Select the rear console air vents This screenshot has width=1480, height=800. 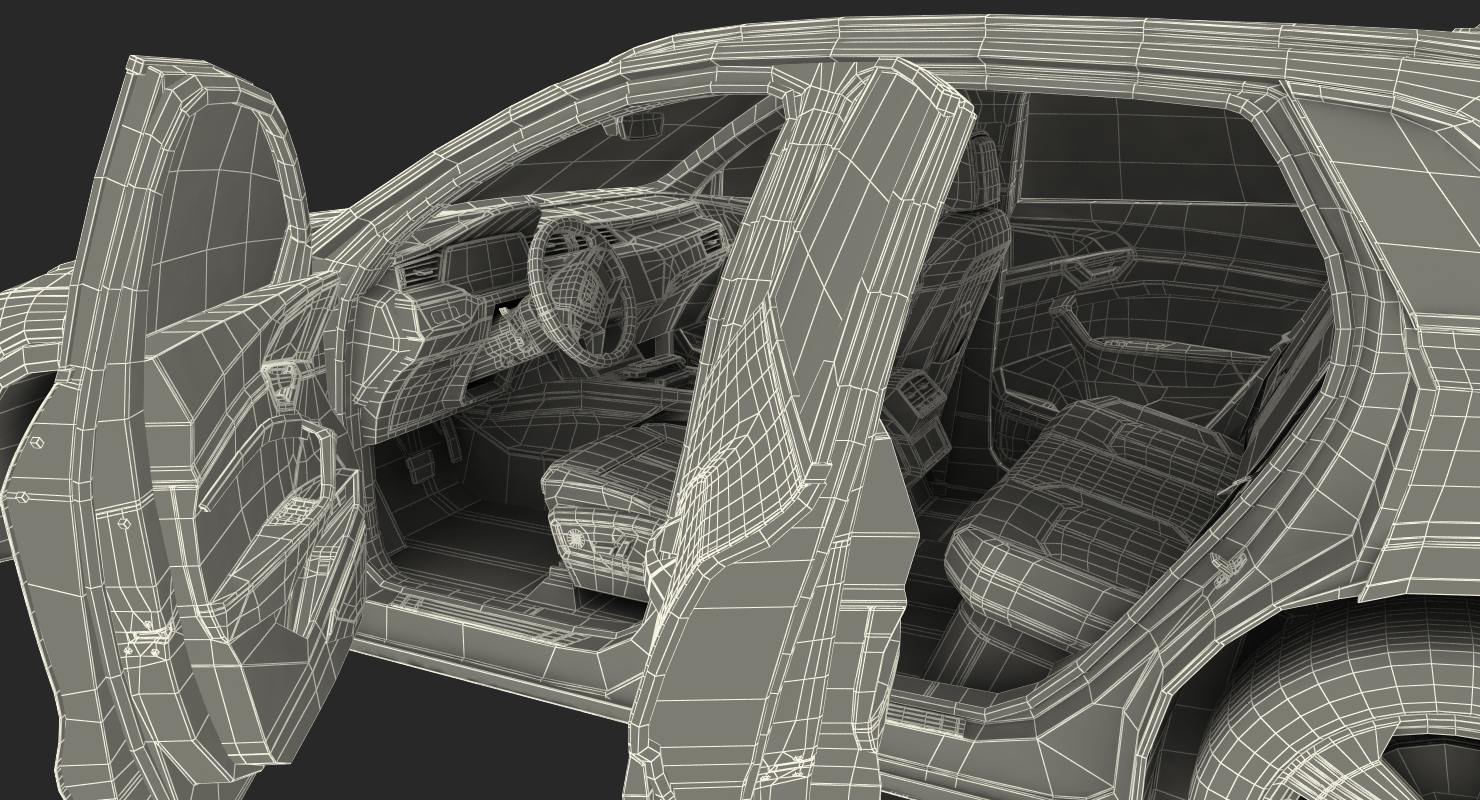915,393
